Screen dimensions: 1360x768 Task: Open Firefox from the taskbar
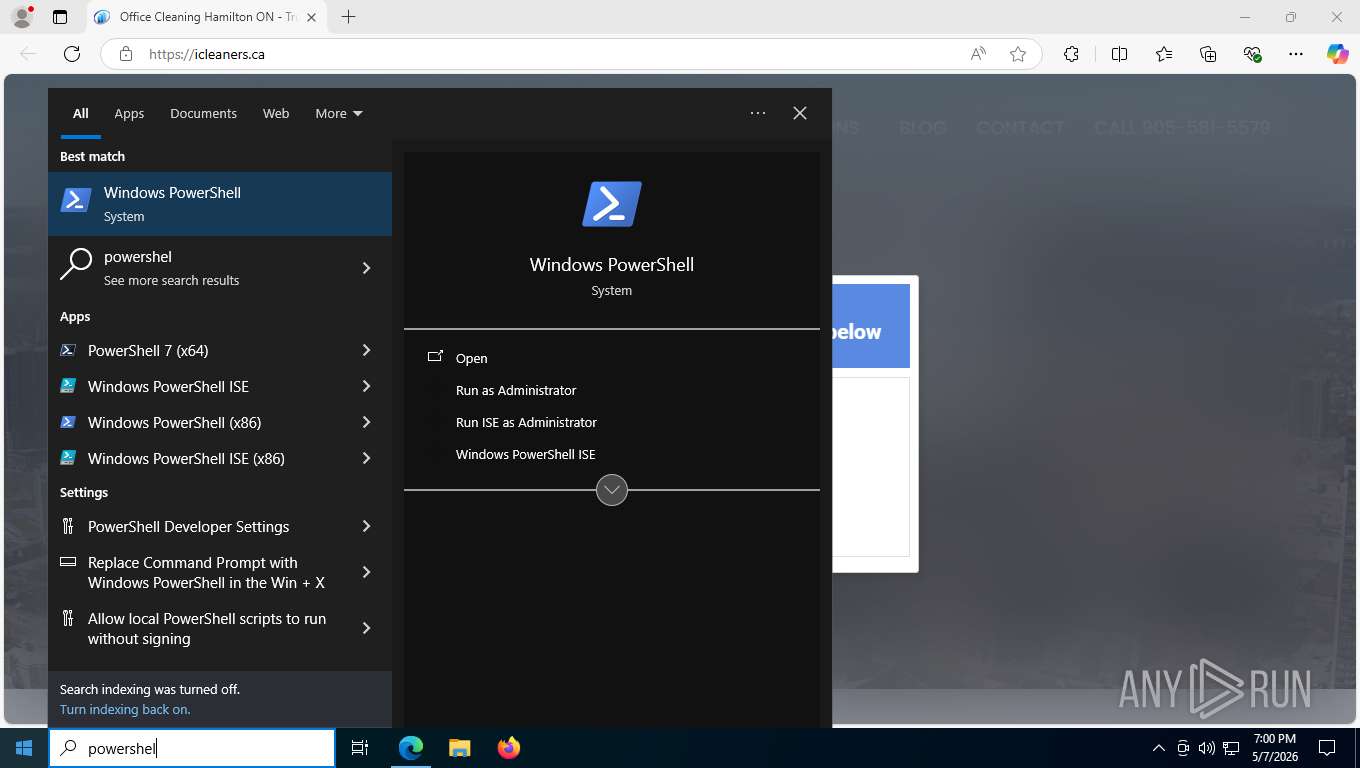509,748
